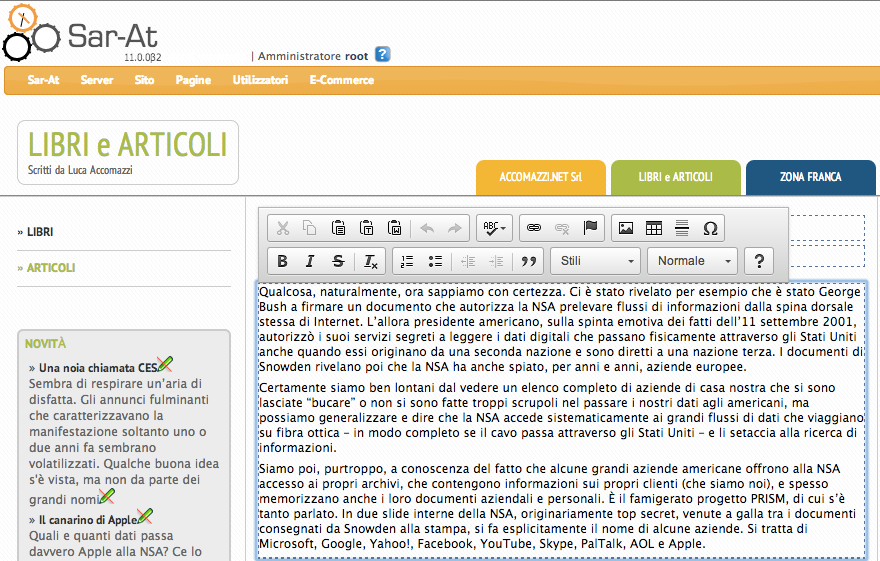Click the Increase Indent icon
Image resolution: width=880 pixels, height=561 pixels.
[496, 261]
